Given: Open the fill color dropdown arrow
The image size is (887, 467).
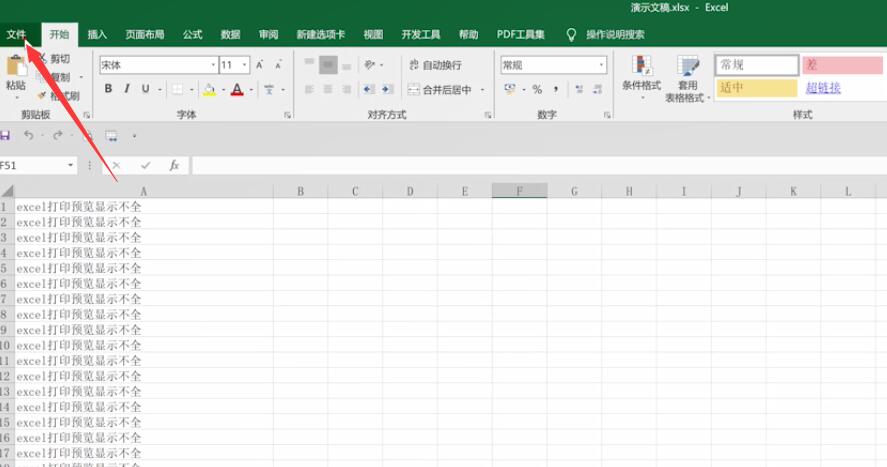Looking at the screenshot, I should tap(223, 90).
